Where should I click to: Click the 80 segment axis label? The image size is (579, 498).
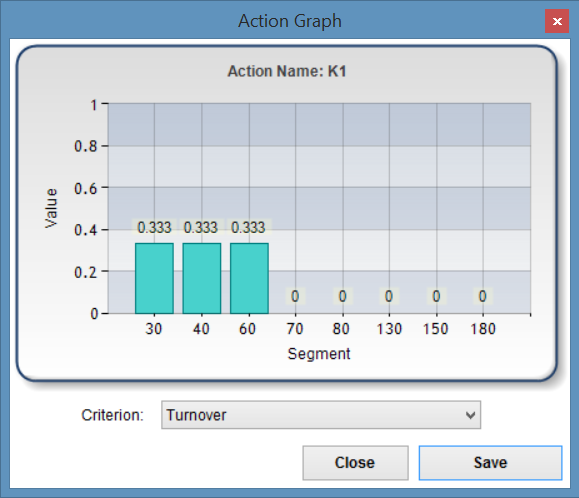click(x=341, y=329)
